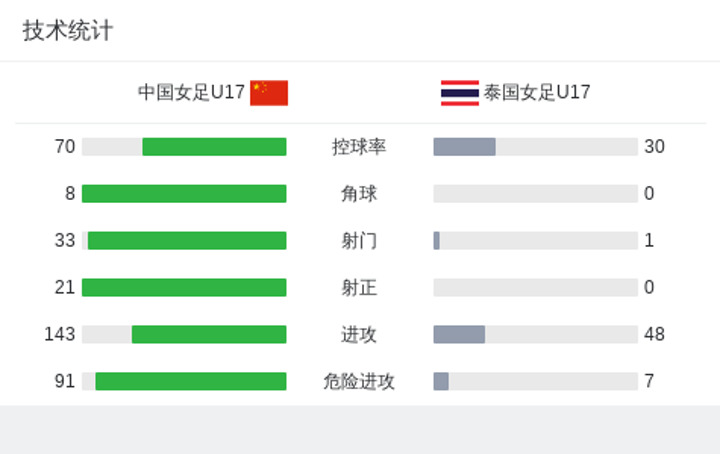720x454 pixels.
Task: Click the gray possession bar showing 30
Action: tap(464, 147)
